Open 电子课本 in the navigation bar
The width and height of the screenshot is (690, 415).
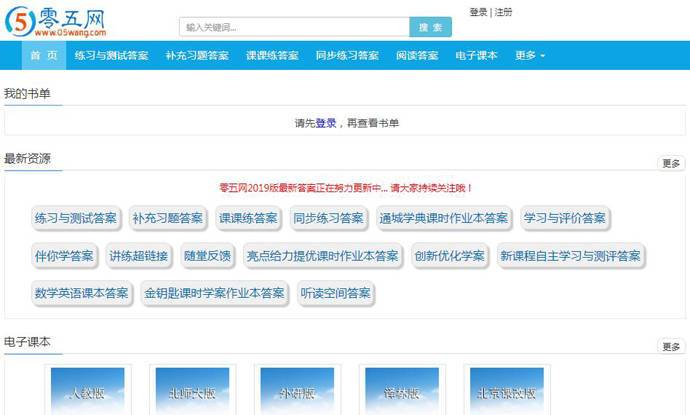[x=476, y=56]
